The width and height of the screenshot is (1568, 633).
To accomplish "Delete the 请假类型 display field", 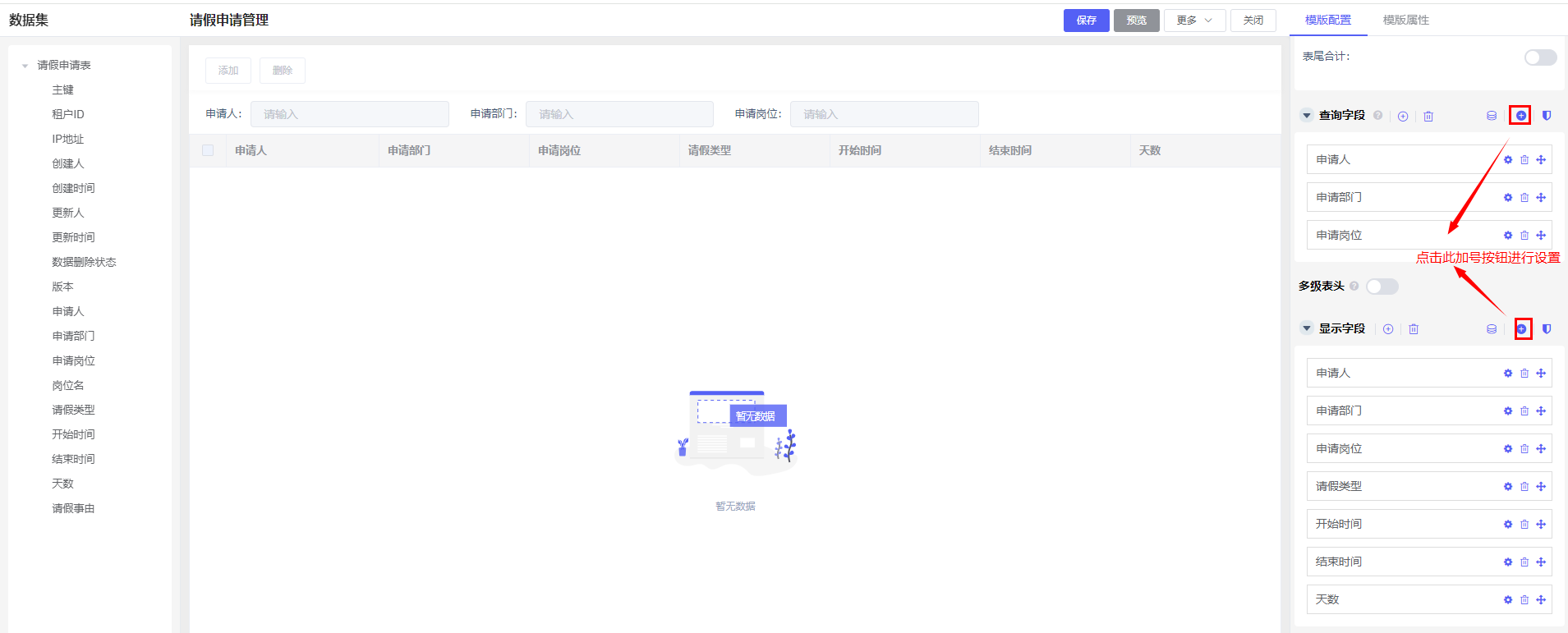I will (1524, 487).
